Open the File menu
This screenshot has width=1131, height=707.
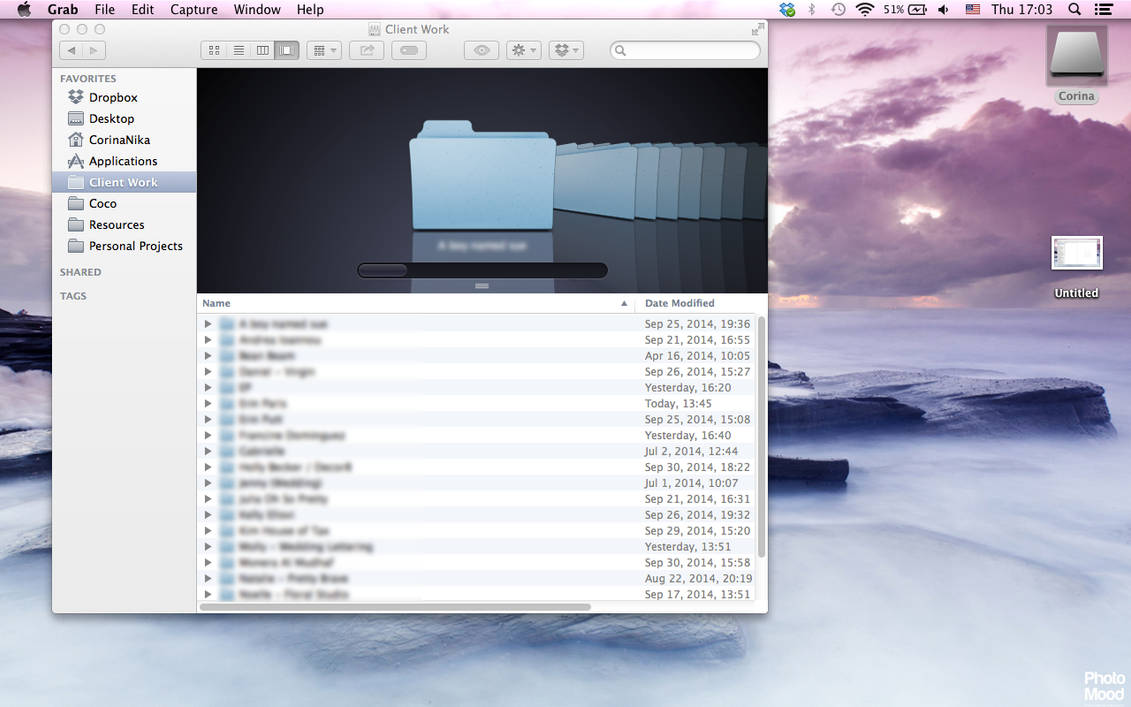(x=104, y=9)
